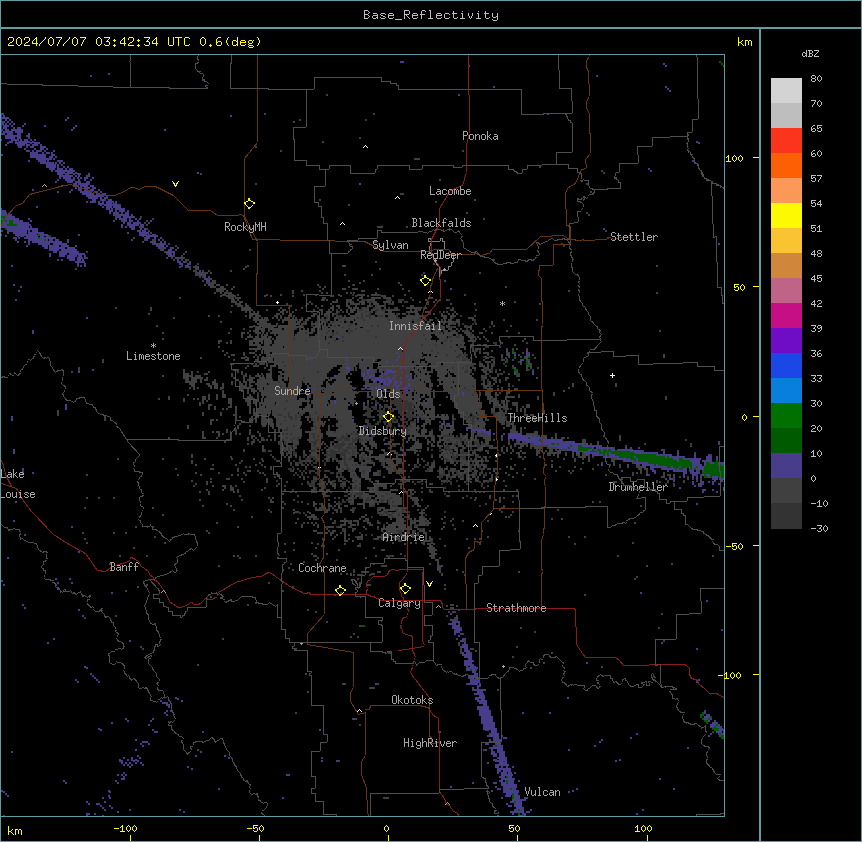
Task: Select the Innisfail label
Action: [x=415, y=326]
